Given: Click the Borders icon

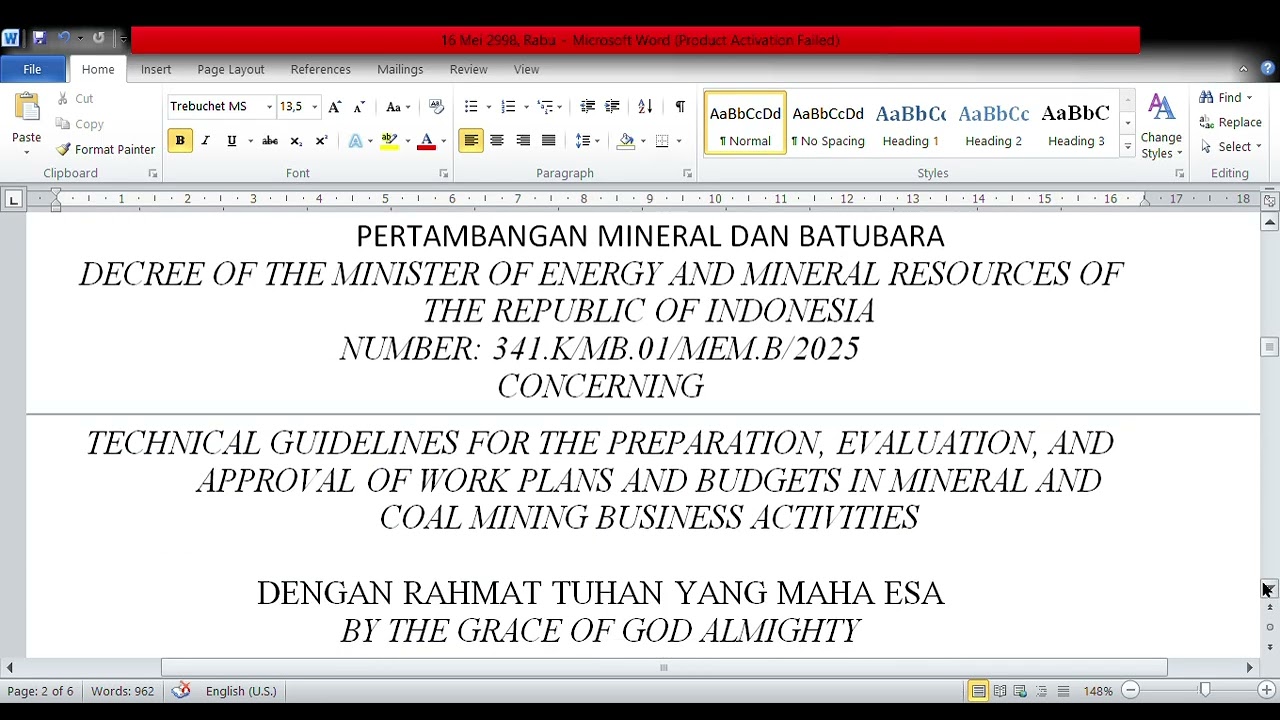Looking at the screenshot, I should [662, 141].
